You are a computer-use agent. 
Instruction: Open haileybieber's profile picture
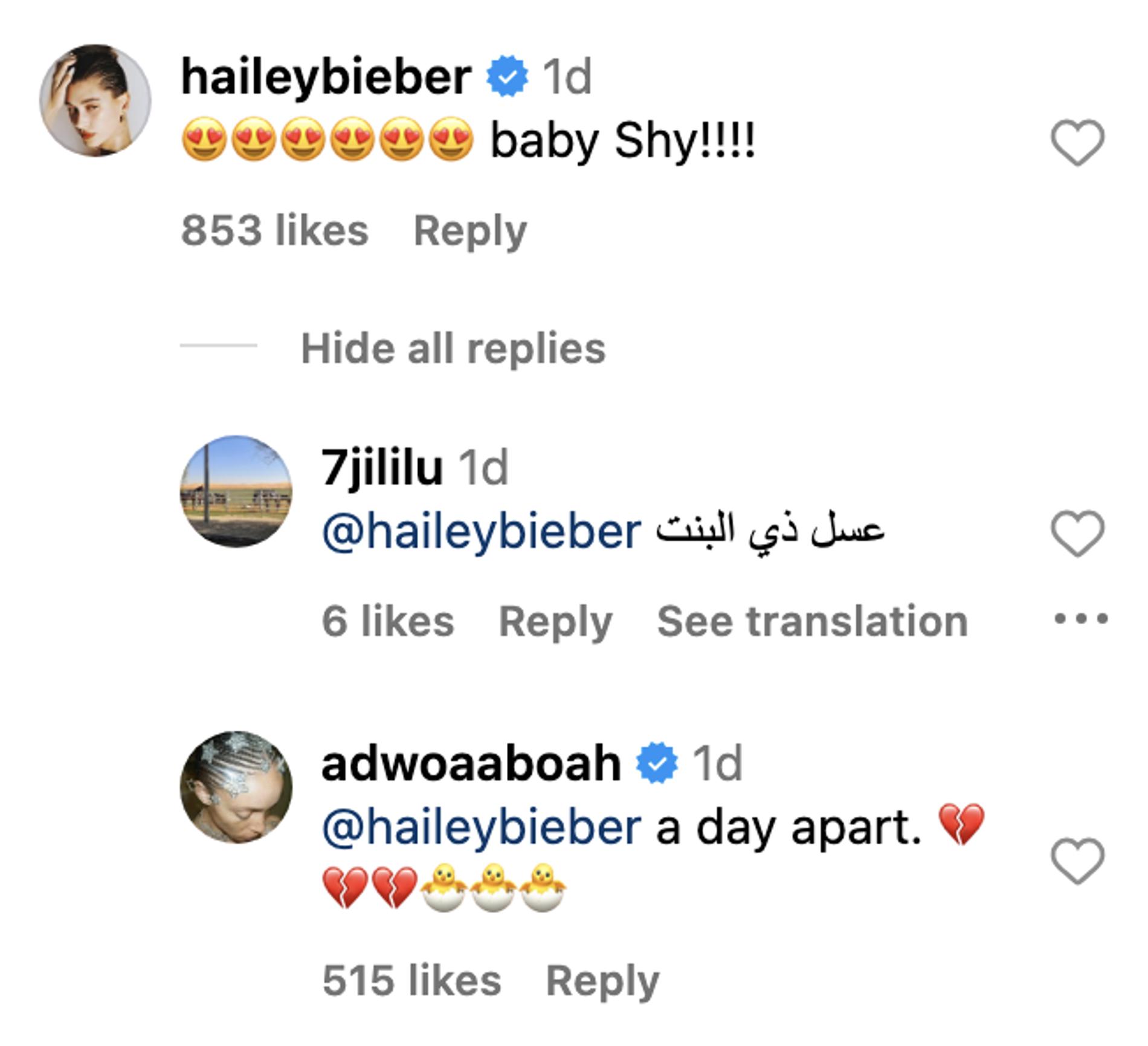click(95, 100)
